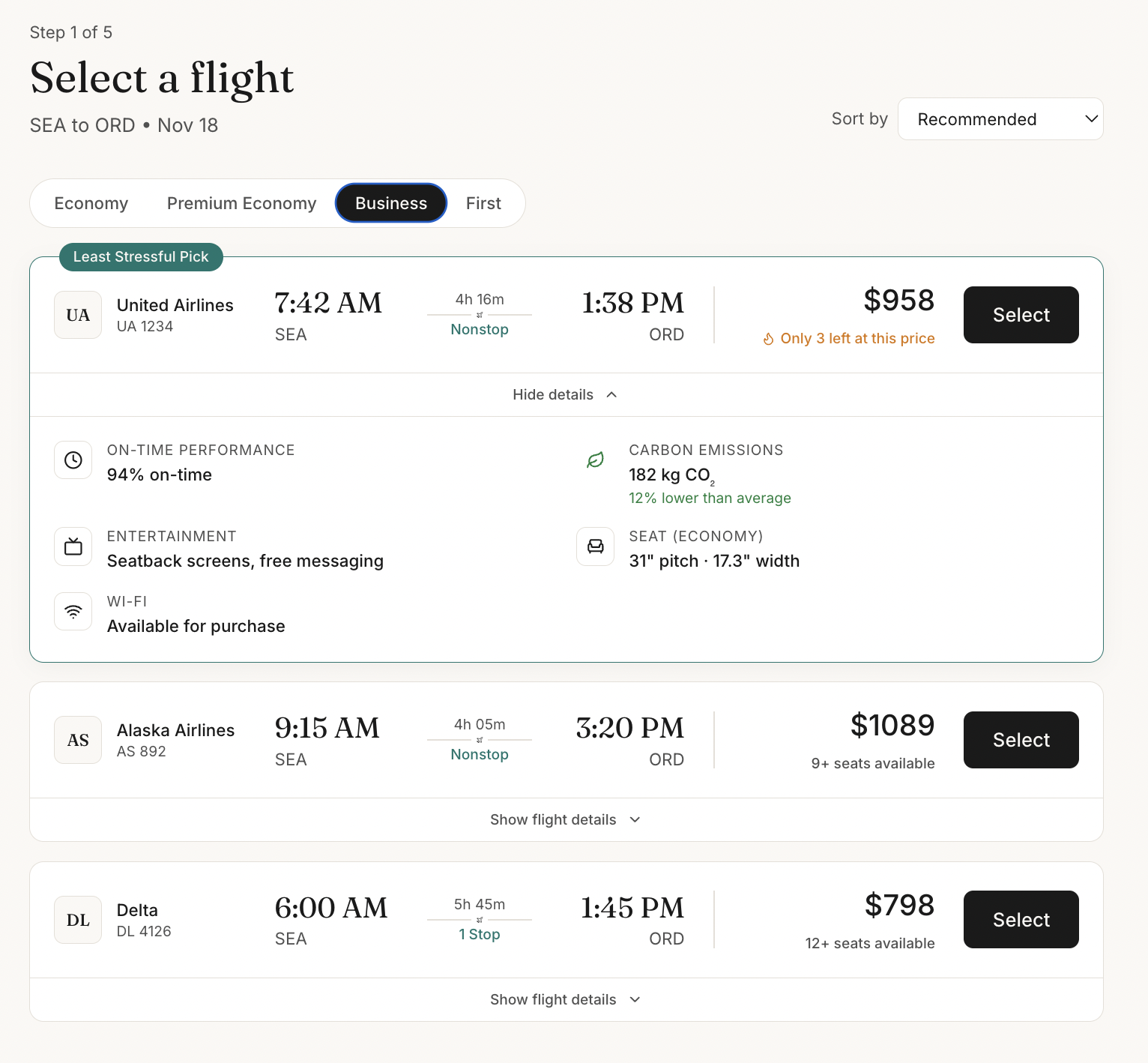The image size is (1148, 1063).
Task: Click flight number UA 1234
Action: (145, 327)
